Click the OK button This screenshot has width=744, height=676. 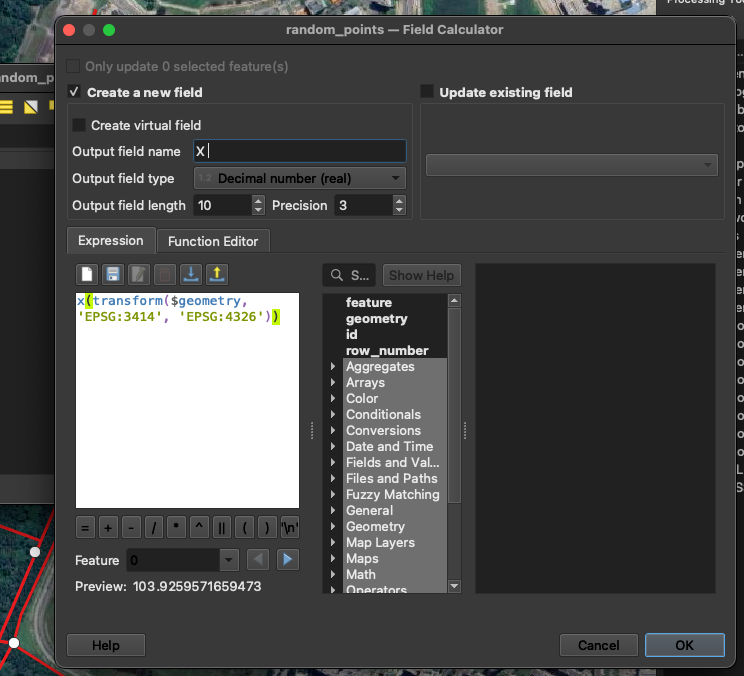(x=684, y=645)
